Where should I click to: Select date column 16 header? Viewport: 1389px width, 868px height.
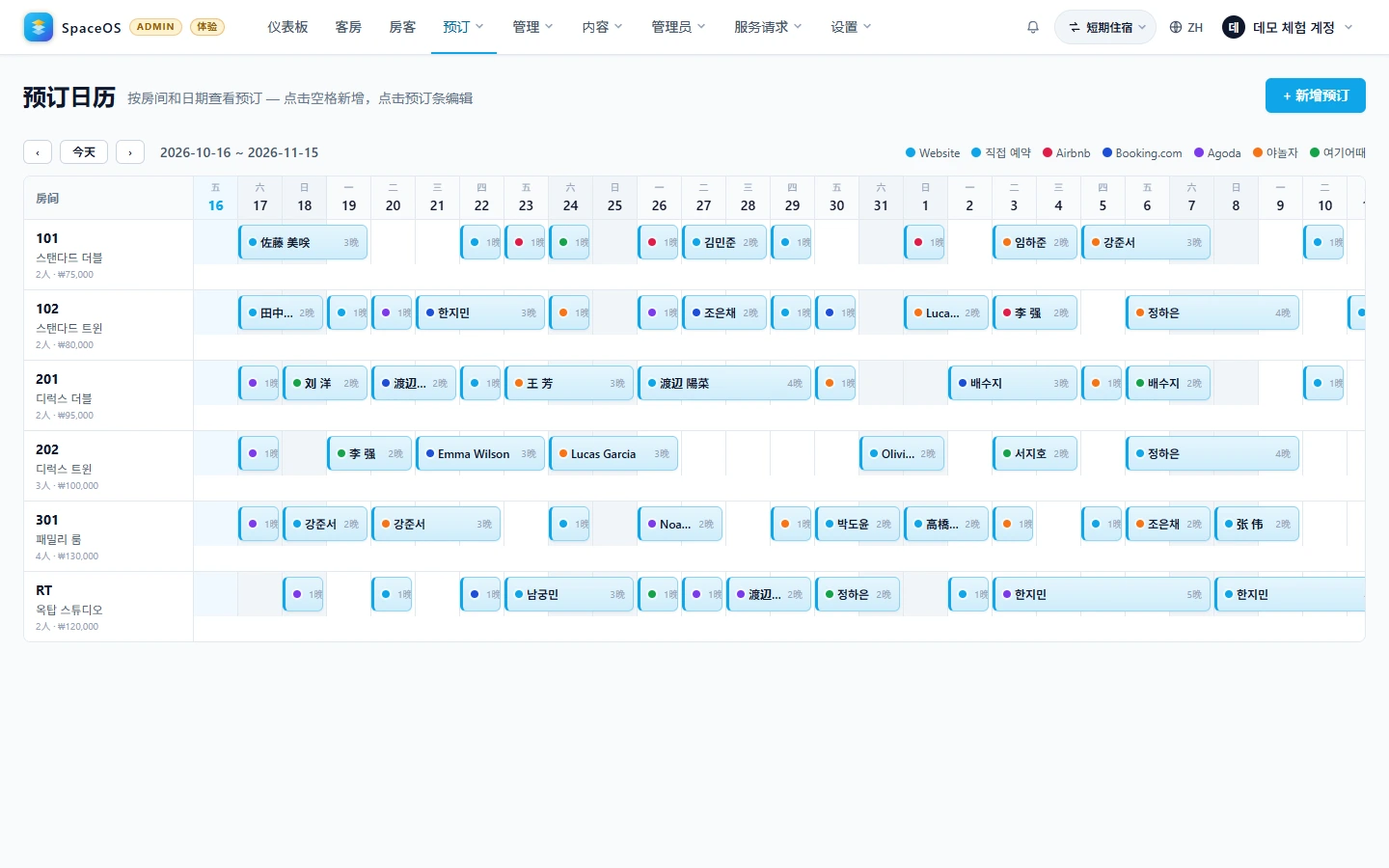(x=216, y=198)
